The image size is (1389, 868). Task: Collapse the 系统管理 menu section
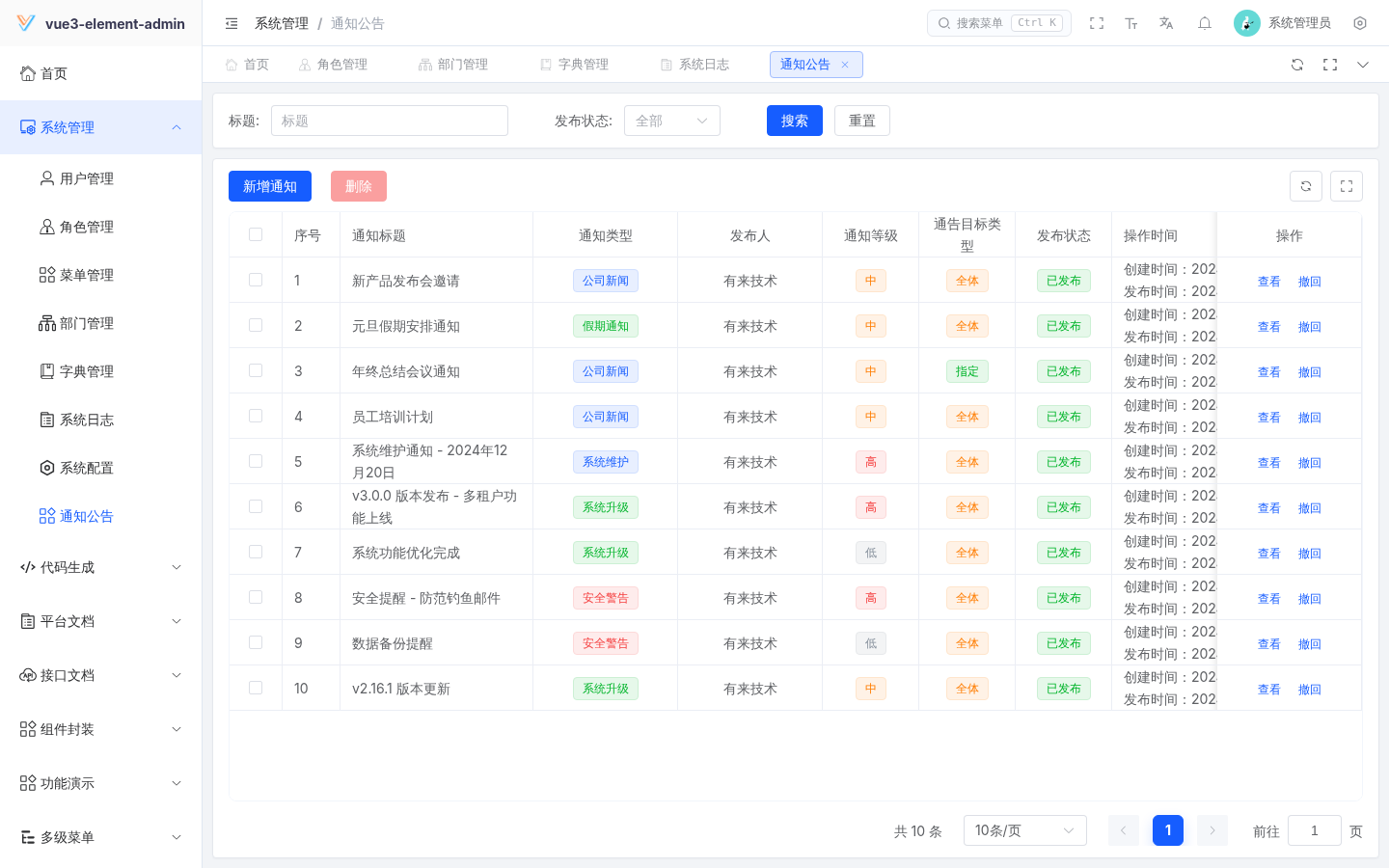point(101,127)
